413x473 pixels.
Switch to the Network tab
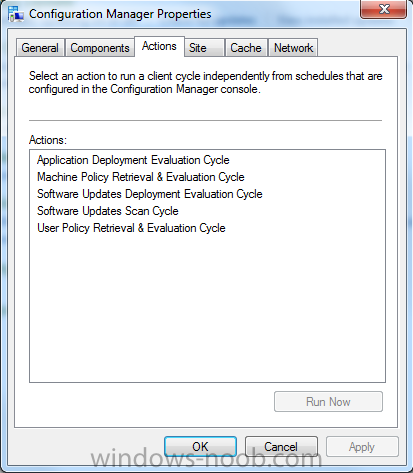coord(293,48)
